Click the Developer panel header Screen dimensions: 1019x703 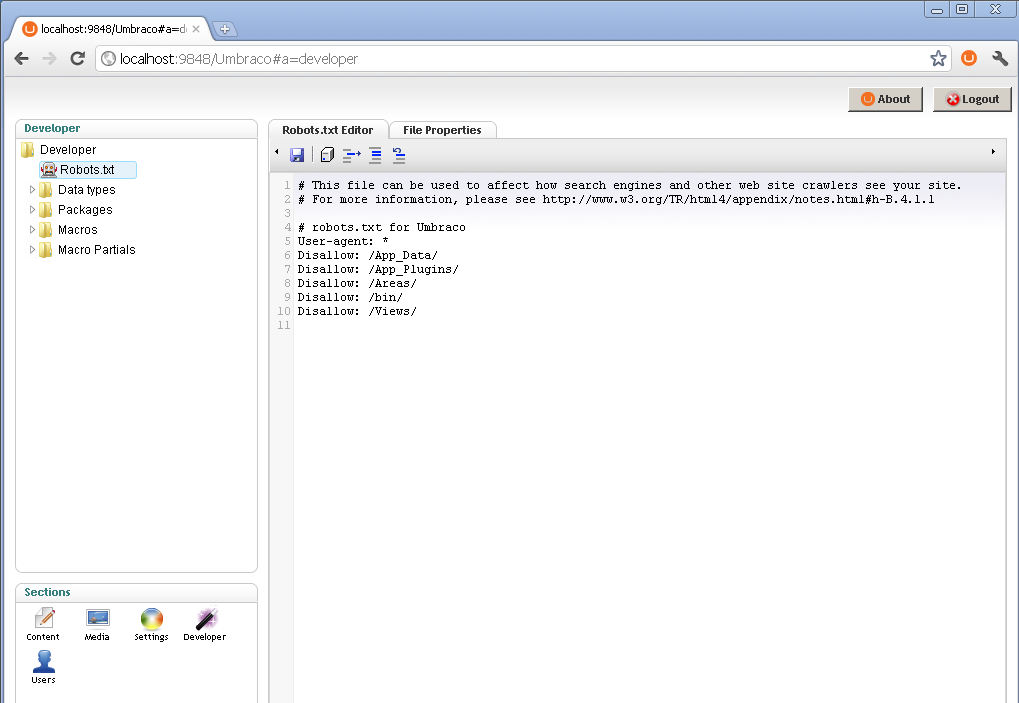tap(136, 129)
